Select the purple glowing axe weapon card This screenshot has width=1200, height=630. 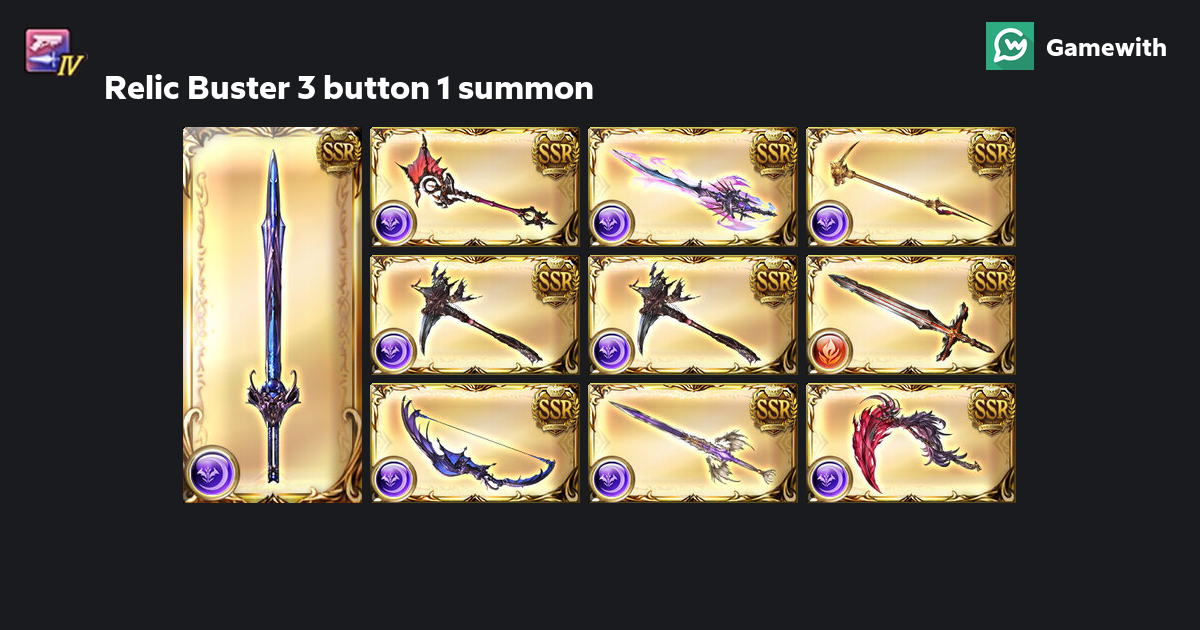point(693,187)
